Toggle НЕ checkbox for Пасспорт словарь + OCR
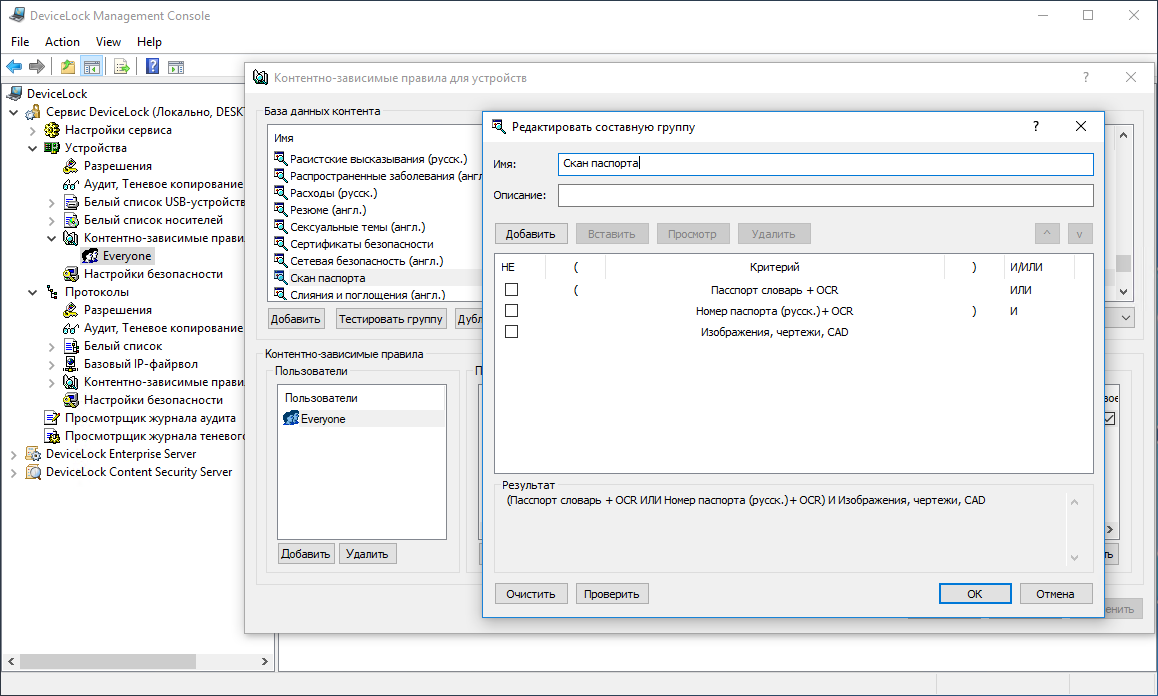The image size is (1158, 696). (x=511, y=290)
